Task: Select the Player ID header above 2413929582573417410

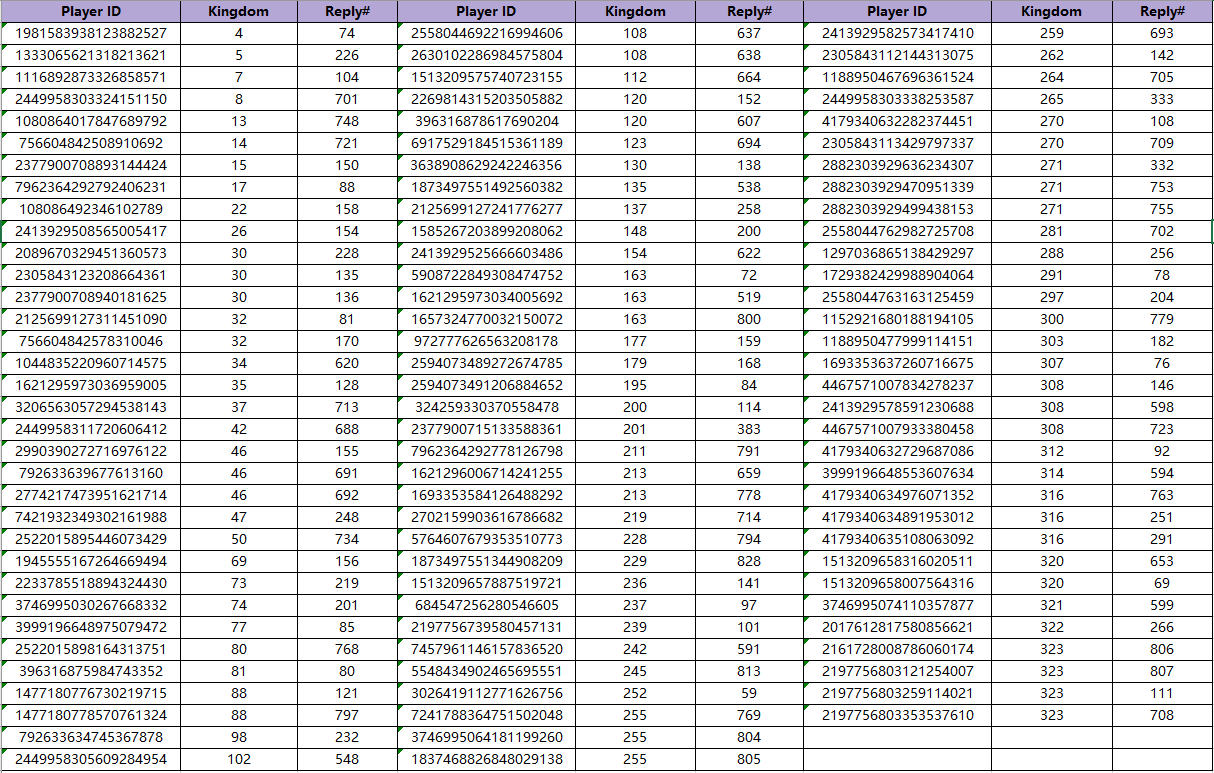Action: (x=897, y=12)
